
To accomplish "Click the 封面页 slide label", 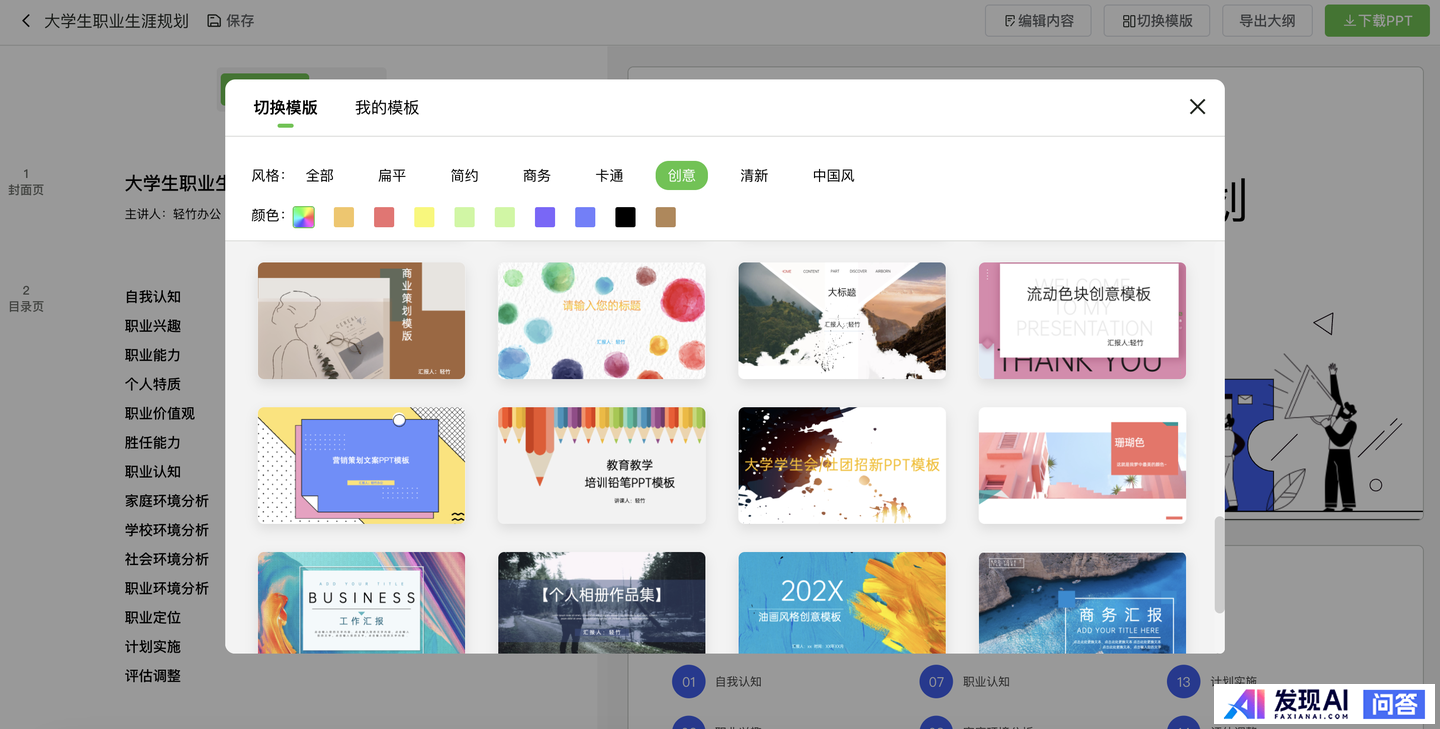I will point(26,190).
